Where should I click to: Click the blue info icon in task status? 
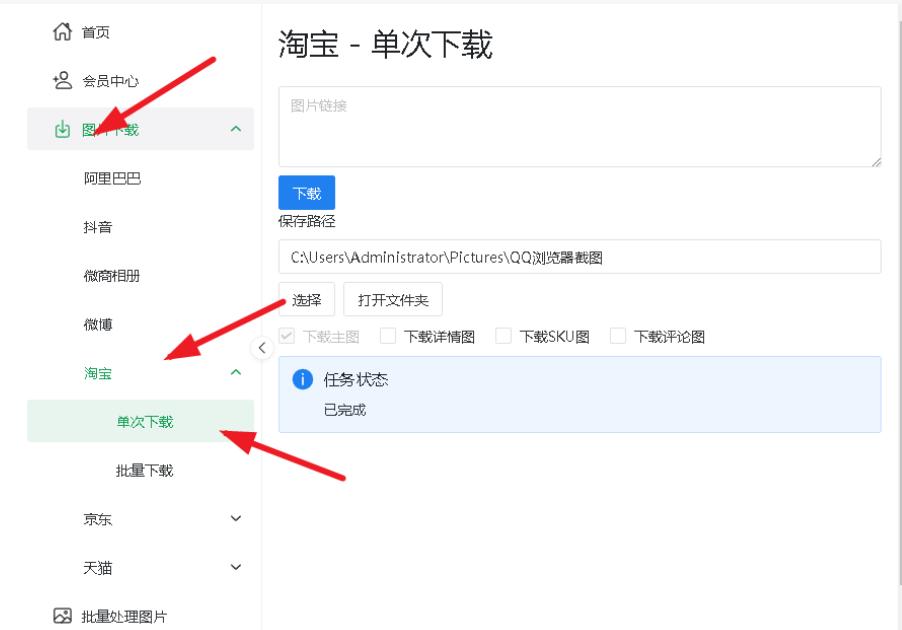(303, 379)
